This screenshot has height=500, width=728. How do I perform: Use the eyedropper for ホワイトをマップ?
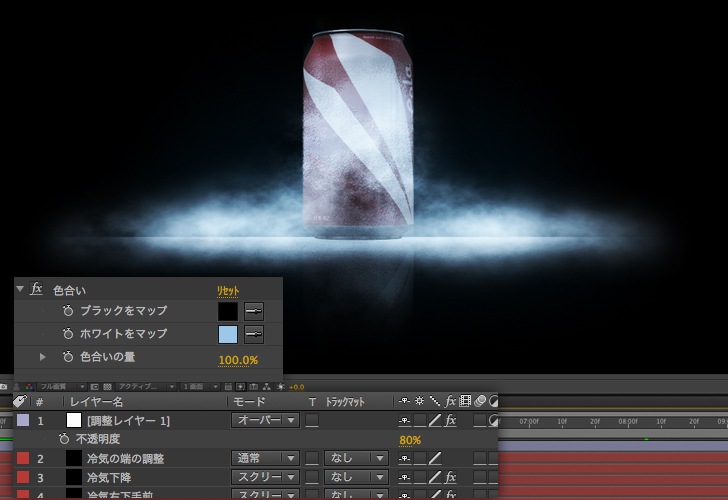click(x=254, y=334)
